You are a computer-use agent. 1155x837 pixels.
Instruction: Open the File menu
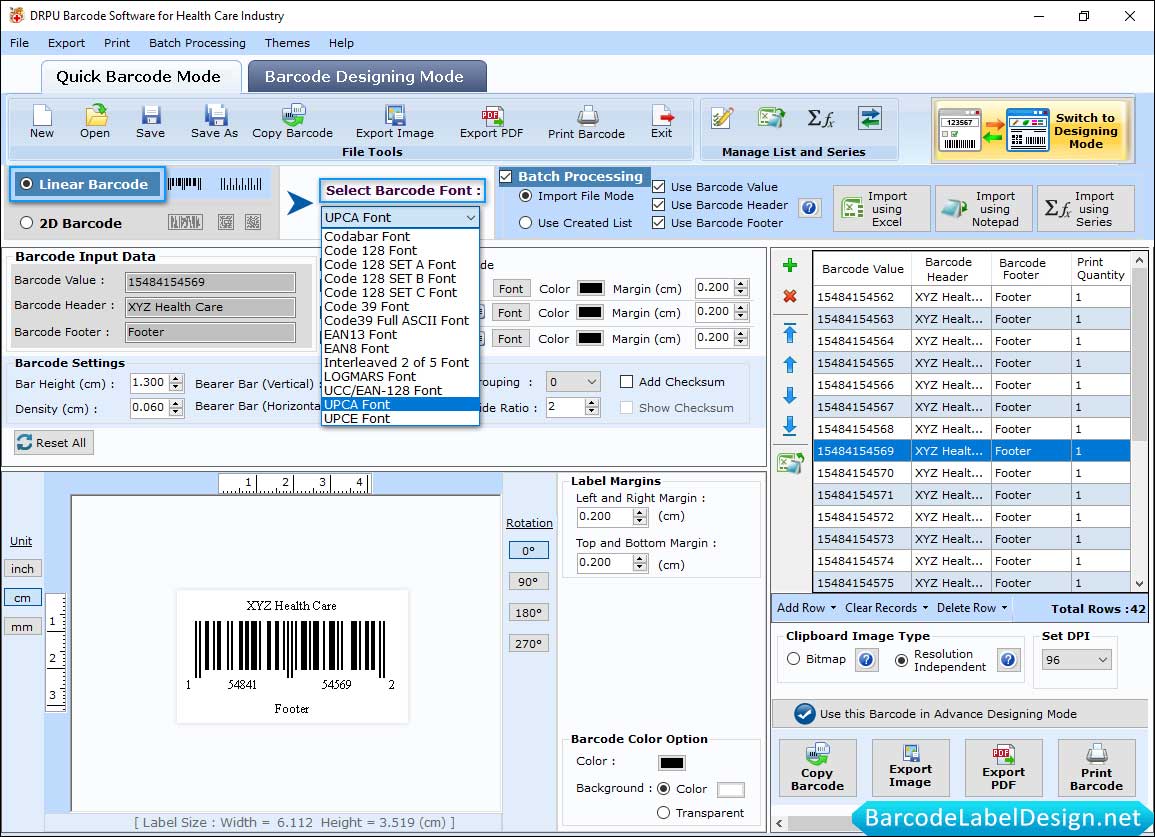pyautogui.click(x=19, y=43)
